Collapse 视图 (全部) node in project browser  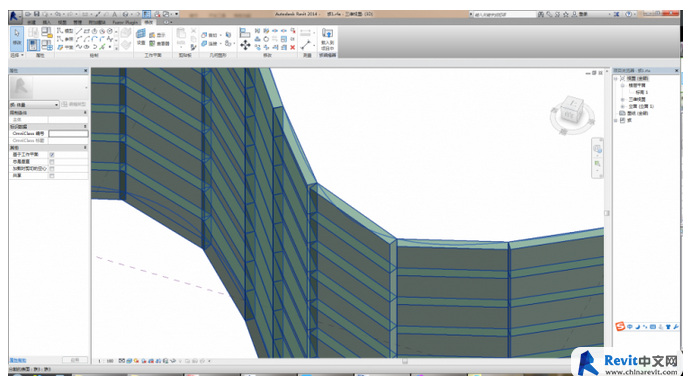coord(616,79)
